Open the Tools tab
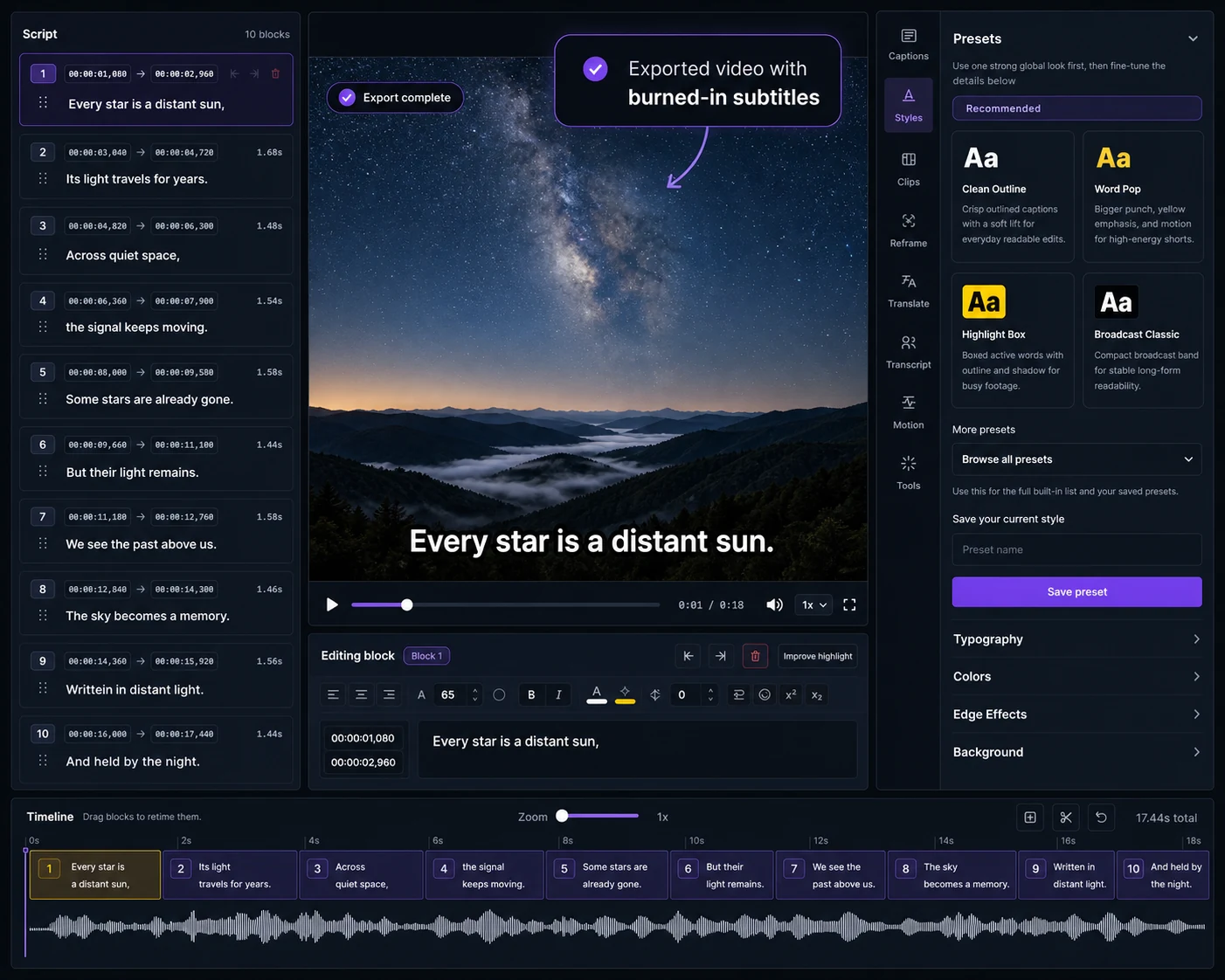The width and height of the screenshot is (1225, 980). [x=909, y=473]
